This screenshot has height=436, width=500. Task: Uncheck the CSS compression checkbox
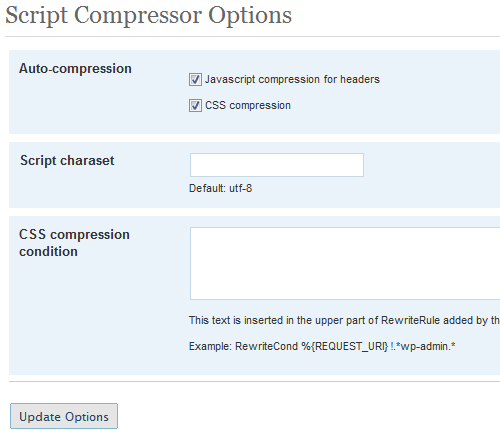[x=195, y=106]
